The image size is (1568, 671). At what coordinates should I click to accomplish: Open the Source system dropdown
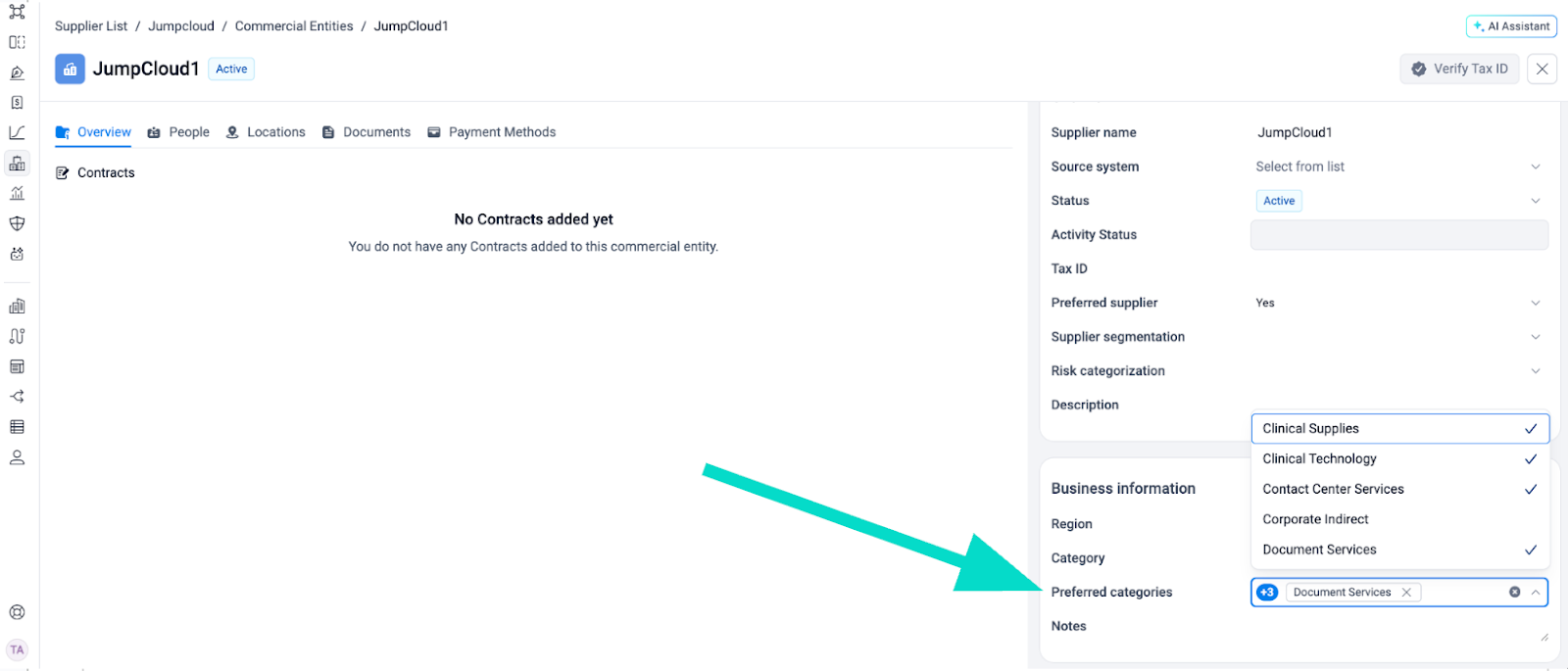1398,167
